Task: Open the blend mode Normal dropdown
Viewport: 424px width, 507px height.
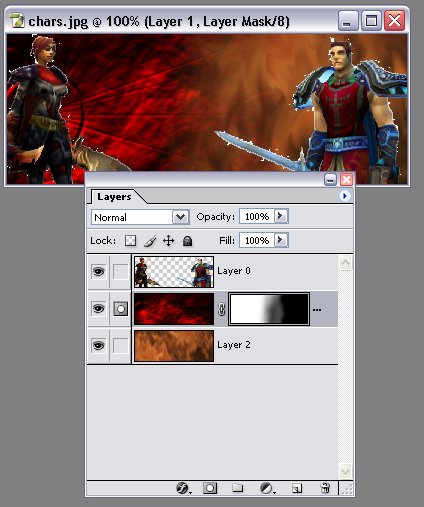Action: (x=180, y=217)
